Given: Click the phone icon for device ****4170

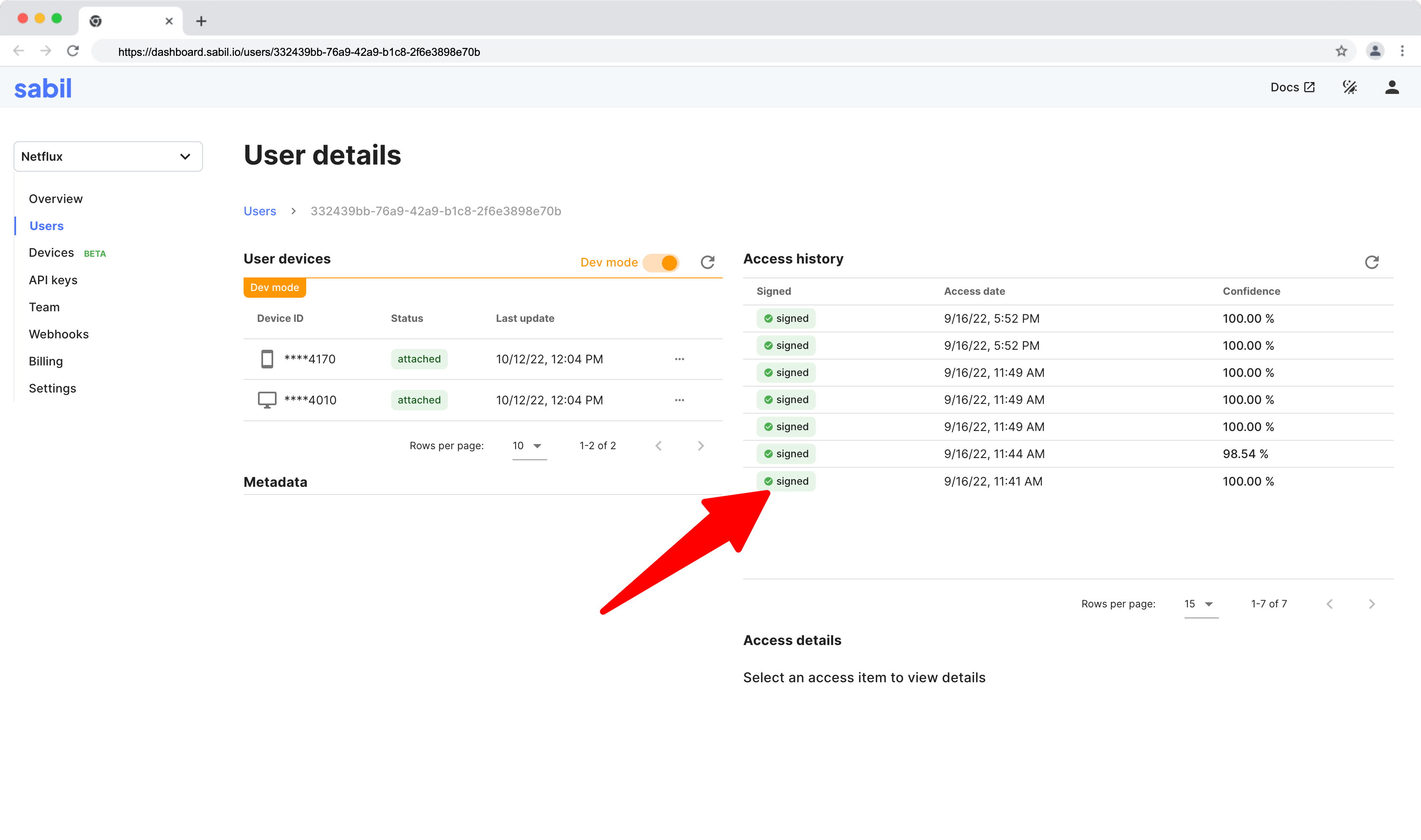Looking at the screenshot, I should point(267,359).
